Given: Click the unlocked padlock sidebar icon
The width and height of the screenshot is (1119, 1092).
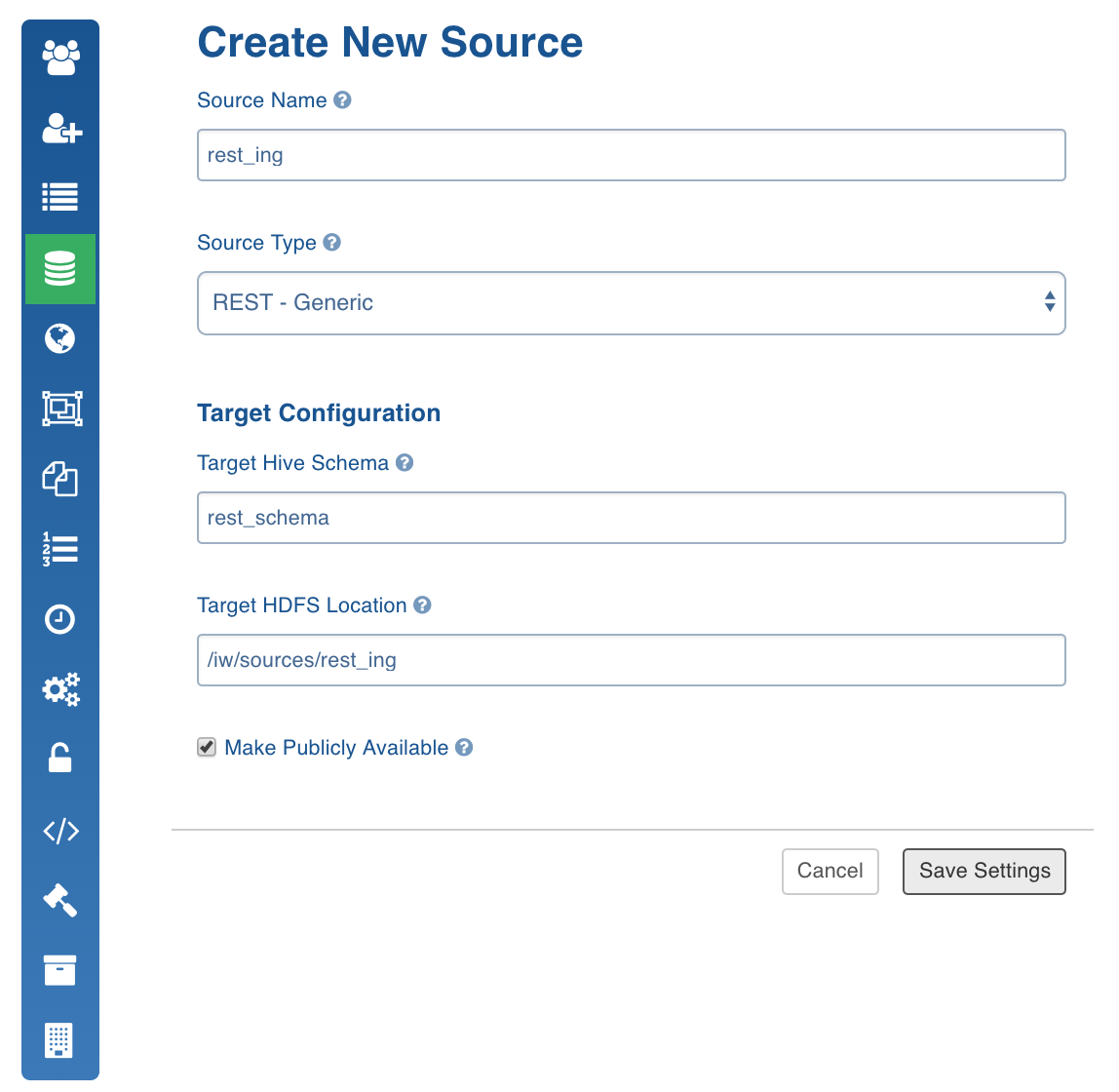Looking at the screenshot, I should pos(60,759).
